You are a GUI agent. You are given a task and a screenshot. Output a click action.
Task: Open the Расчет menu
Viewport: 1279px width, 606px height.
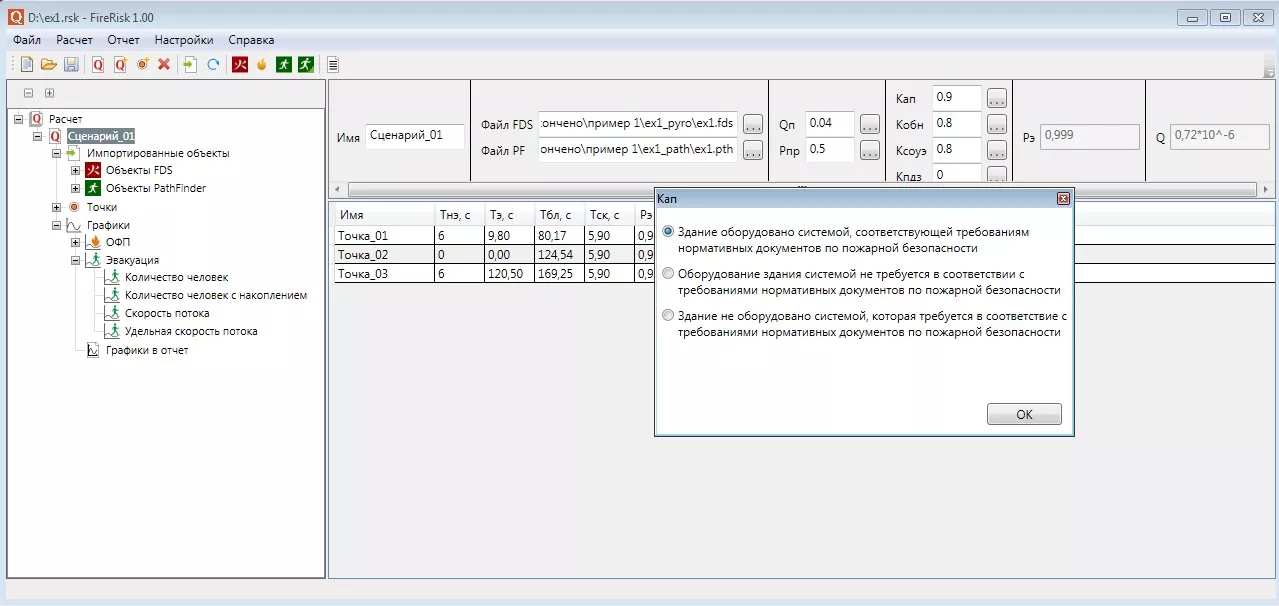pyautogui.click(x=74, y=40)
